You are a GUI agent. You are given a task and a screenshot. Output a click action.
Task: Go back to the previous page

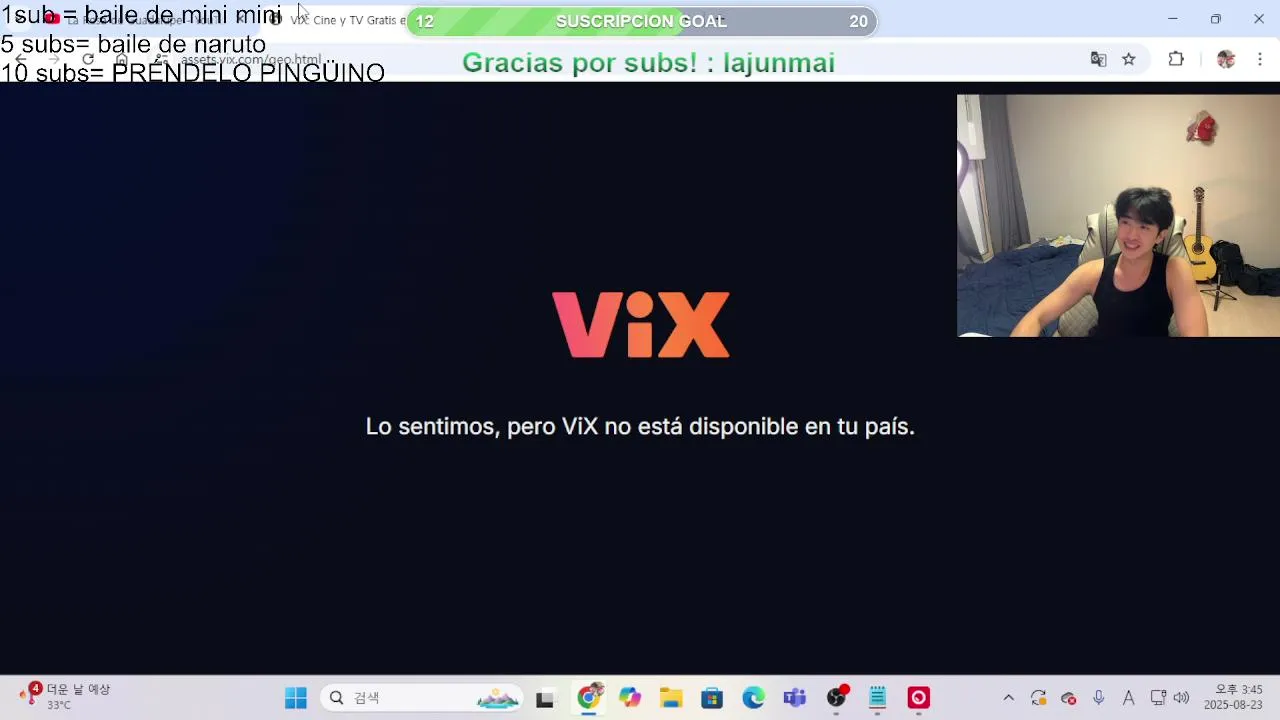coord(21,59)
